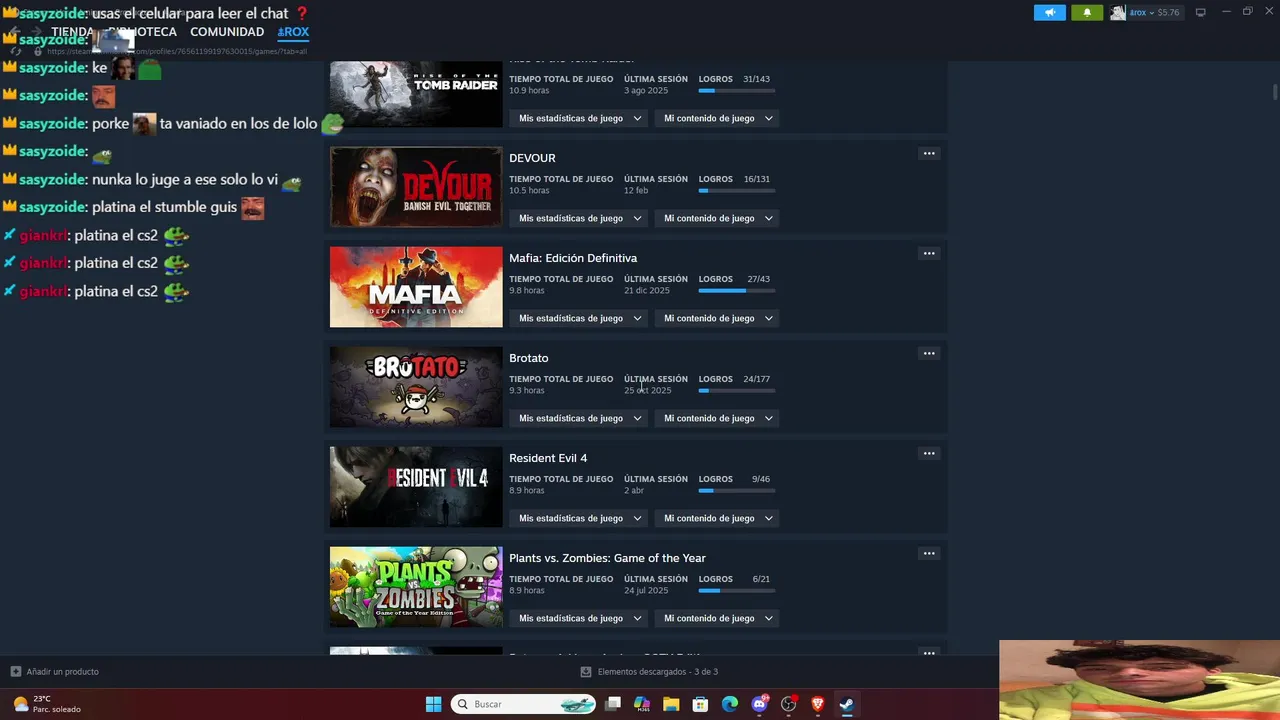Expand Mi contenido de juego for Mafia
This screenshot has width=1280, height=720.
pyautogui.click(x=717, y=318)
